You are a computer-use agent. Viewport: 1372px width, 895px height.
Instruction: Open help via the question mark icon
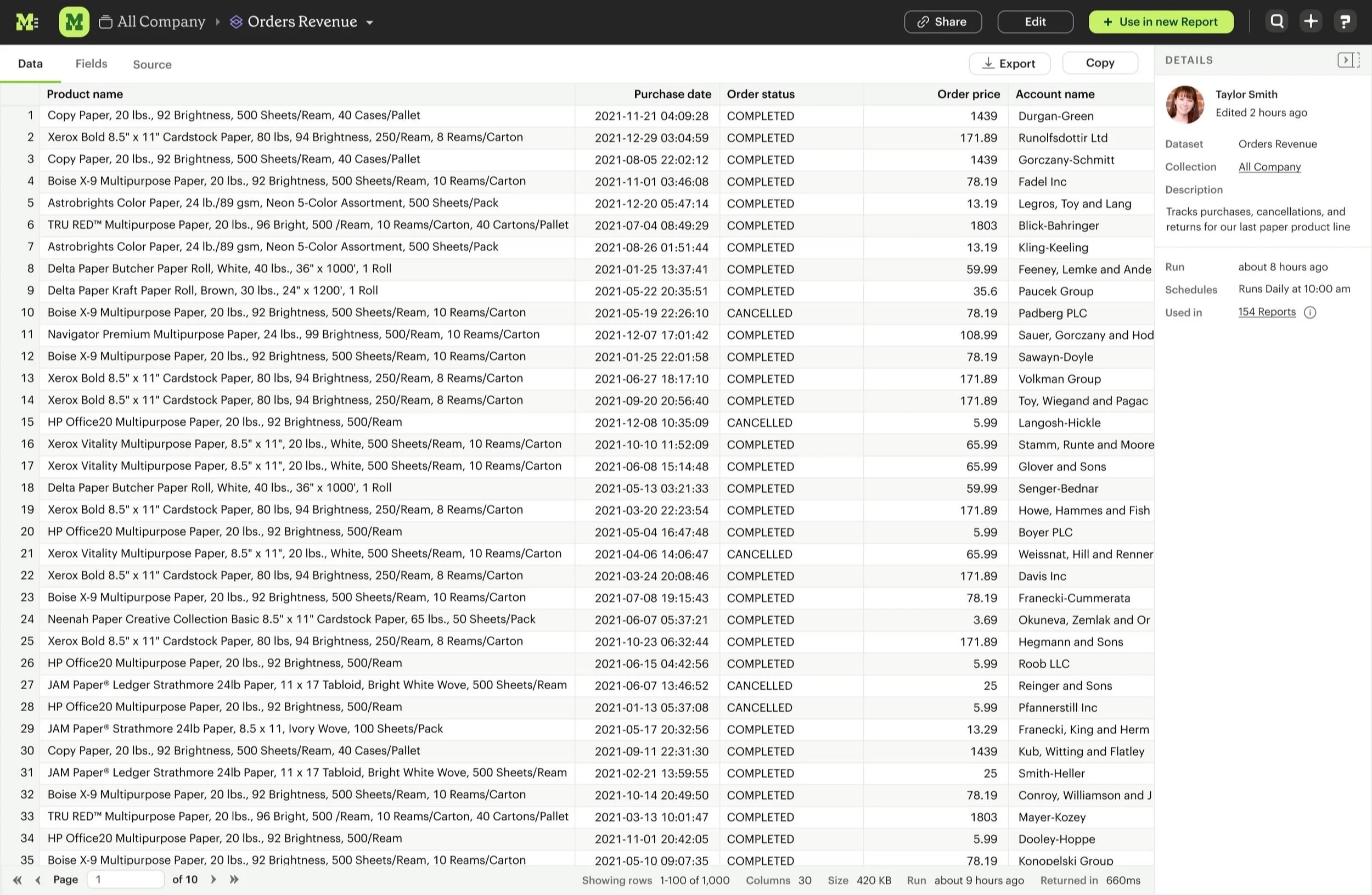[x=1345, y=22]
